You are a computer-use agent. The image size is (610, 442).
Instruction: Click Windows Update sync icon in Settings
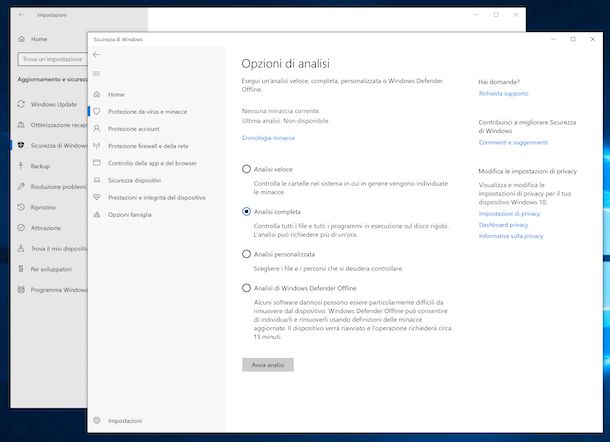21,104
